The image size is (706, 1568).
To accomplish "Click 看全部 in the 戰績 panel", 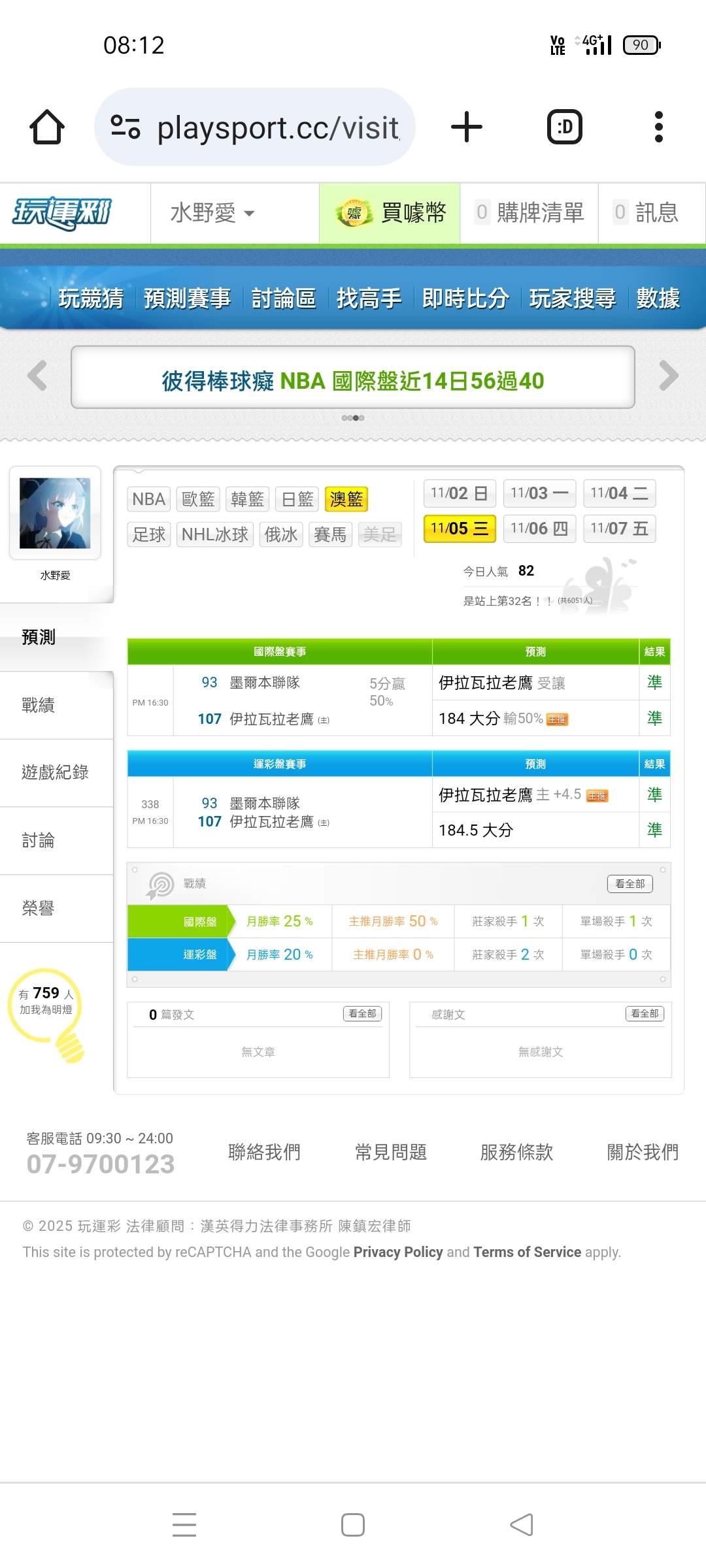I will [630, 884].
